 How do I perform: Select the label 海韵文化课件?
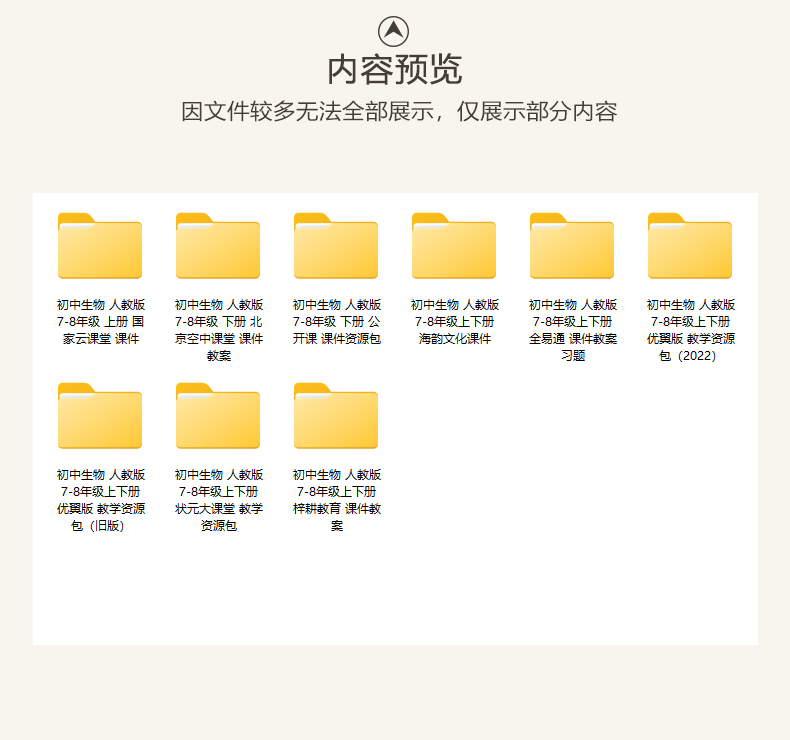click(x=454, y=321)
